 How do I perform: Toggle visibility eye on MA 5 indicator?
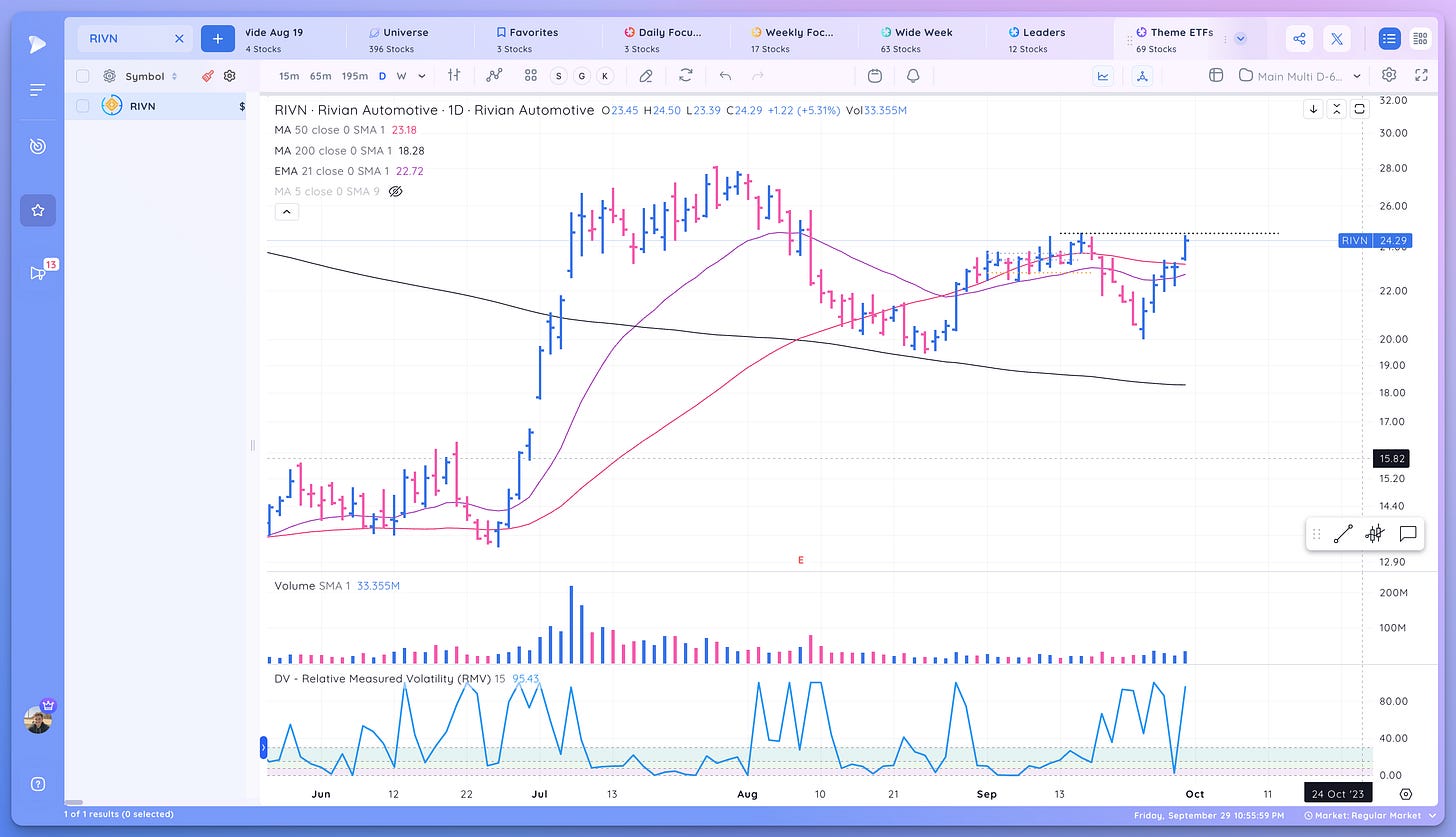coord(395,191)
